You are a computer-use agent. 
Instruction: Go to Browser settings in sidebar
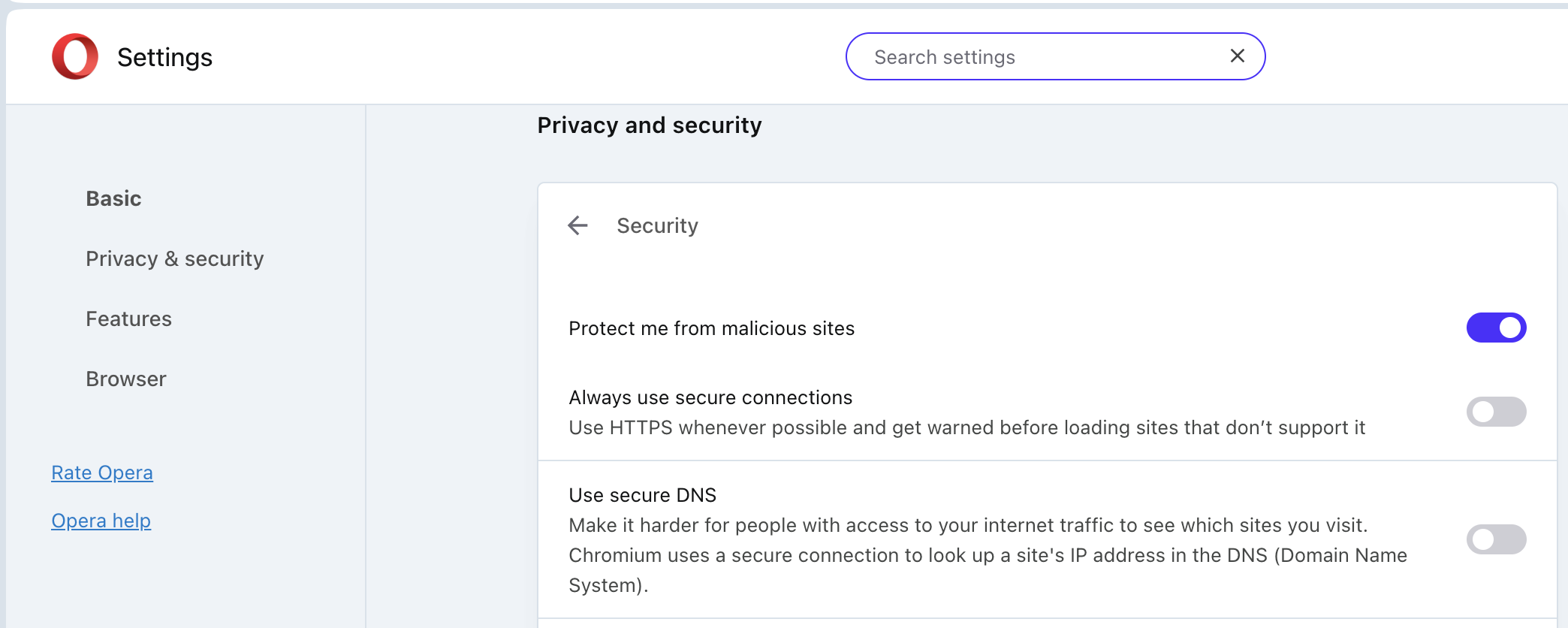tap(126, 379)
